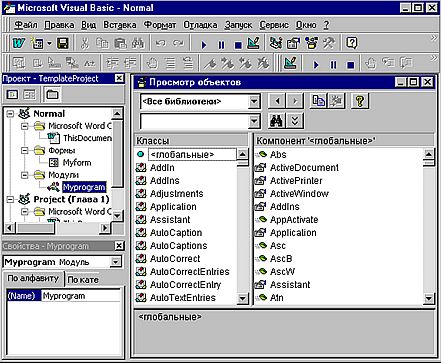The width and height of the screenshot is (441, 364).
Task: Select the Myprogram module in the tree
Action: 84,187
